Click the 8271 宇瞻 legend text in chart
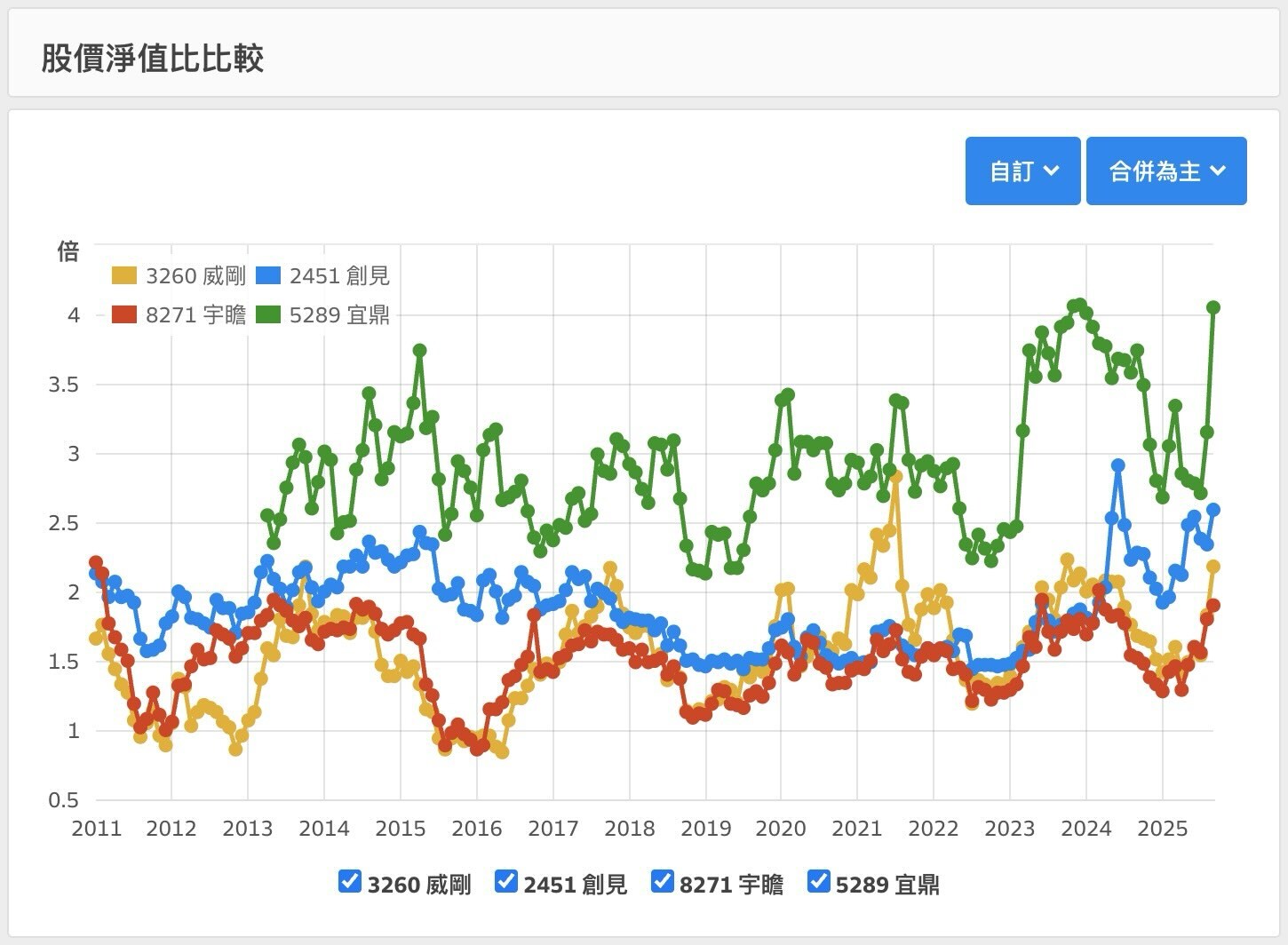 (195, 315)
